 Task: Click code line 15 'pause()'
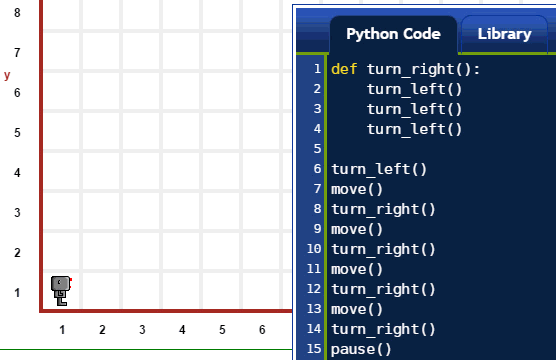click(361, 349)
